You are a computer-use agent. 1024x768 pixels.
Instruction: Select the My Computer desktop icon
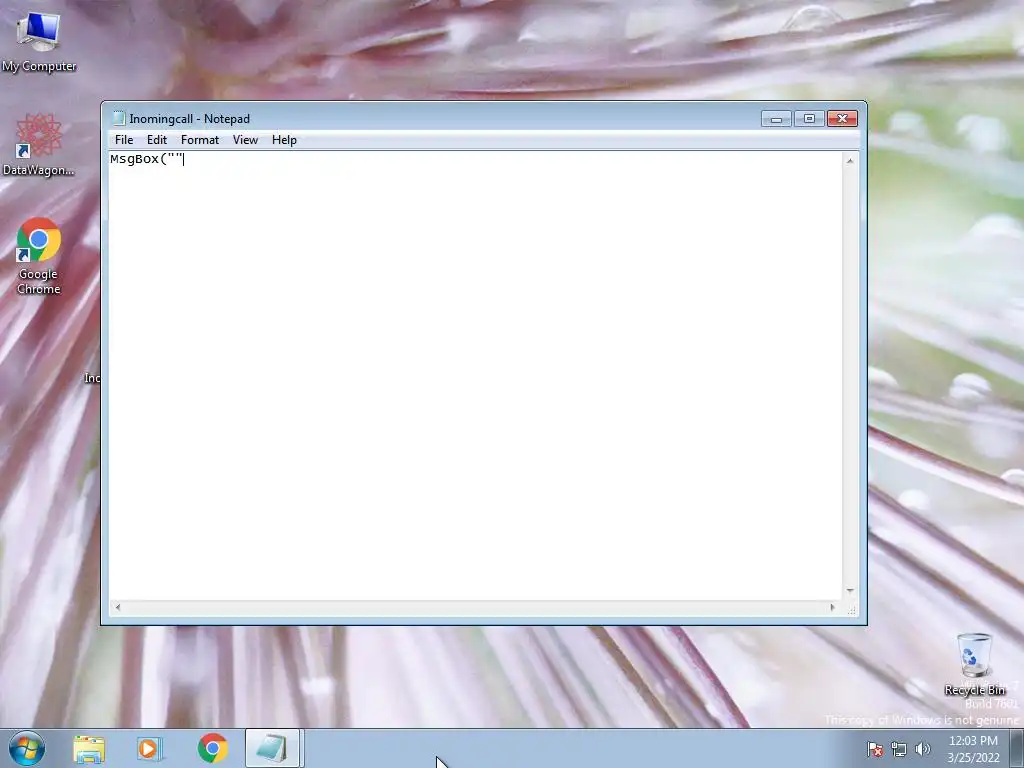39,42
